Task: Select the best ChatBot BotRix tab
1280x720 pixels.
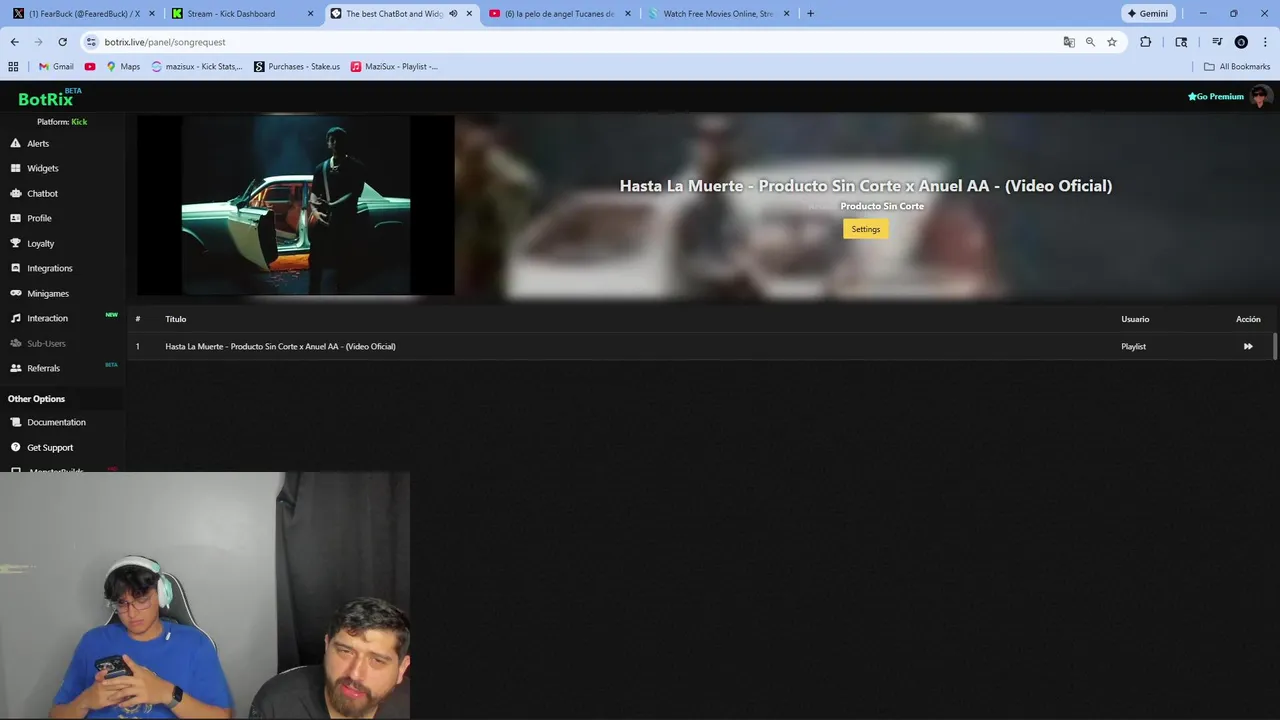Action: [402, 14]
